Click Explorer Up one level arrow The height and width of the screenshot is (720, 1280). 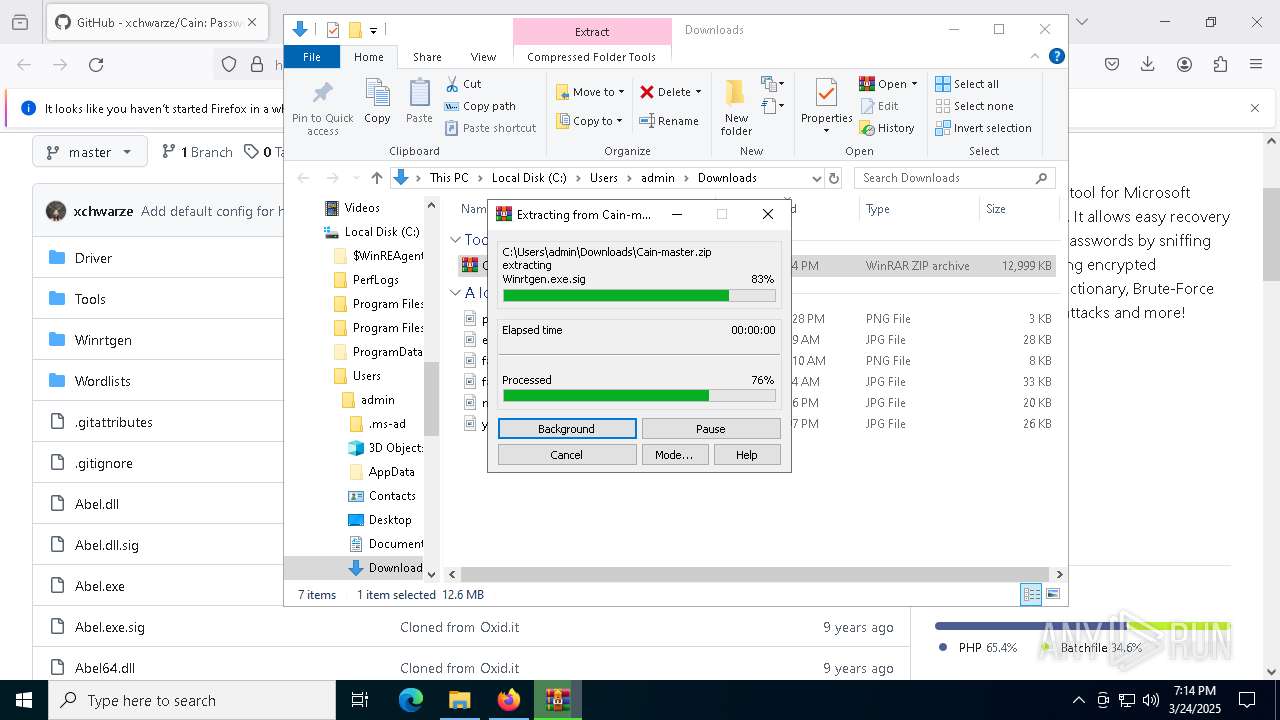click(376, 178)
